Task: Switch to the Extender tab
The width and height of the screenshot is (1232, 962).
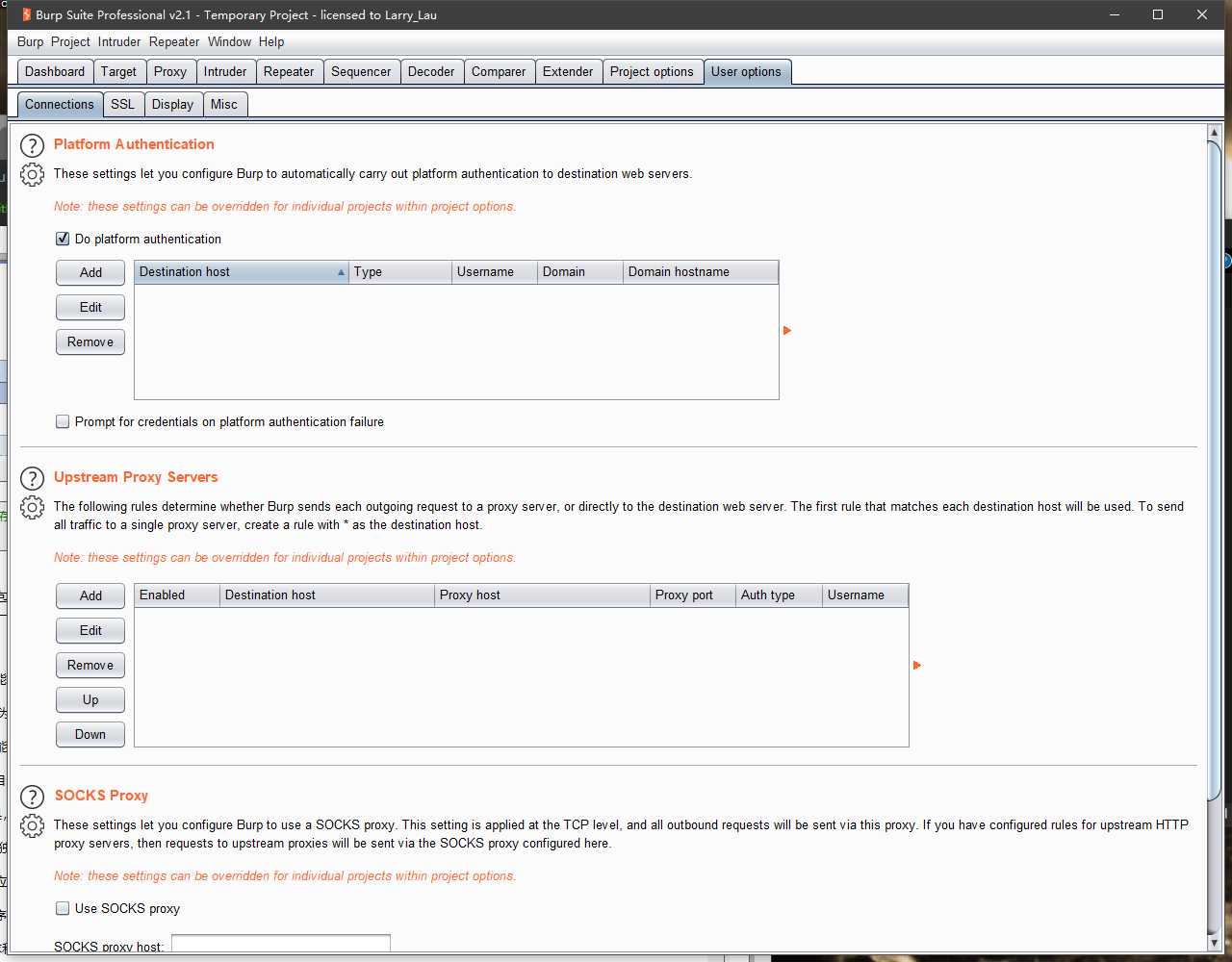Action: pyautogui.click(x=568, y=72)
